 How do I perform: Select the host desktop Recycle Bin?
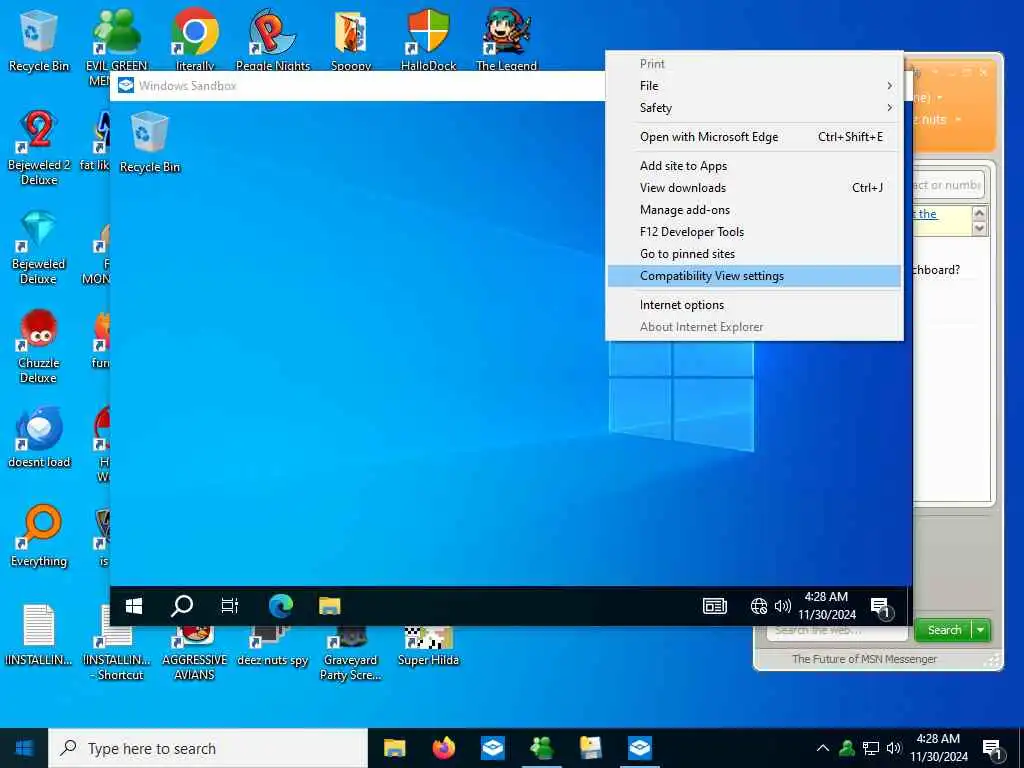[x=39, y=40]
